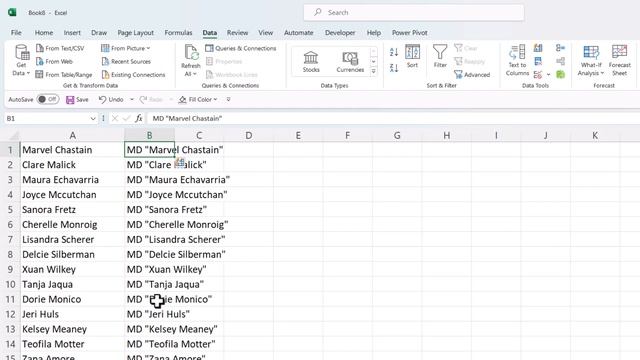Open Recent Sources
The height and width of the screenshot is (360, 640).
point(126,62)
